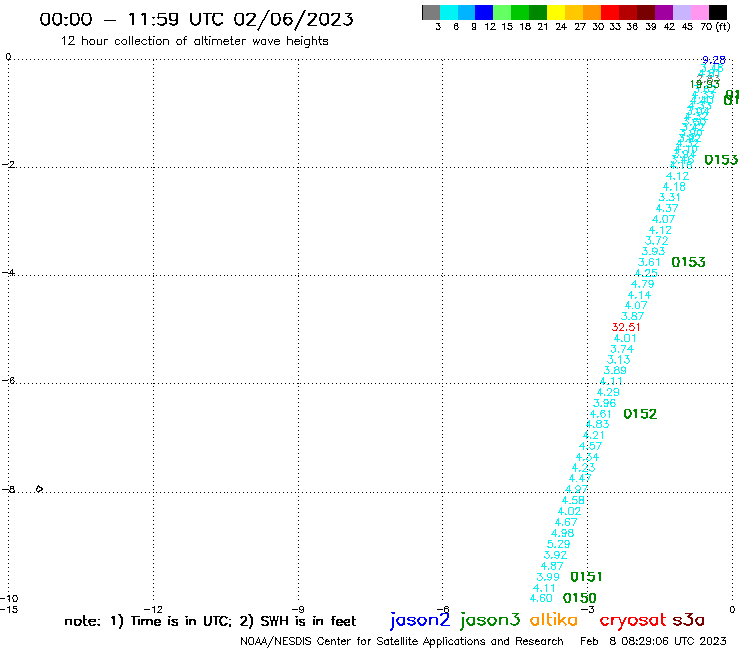Click the gray swatch in the legend
Image resolution: width=740 pixels, height=650 pixels.
coord(431,12)
